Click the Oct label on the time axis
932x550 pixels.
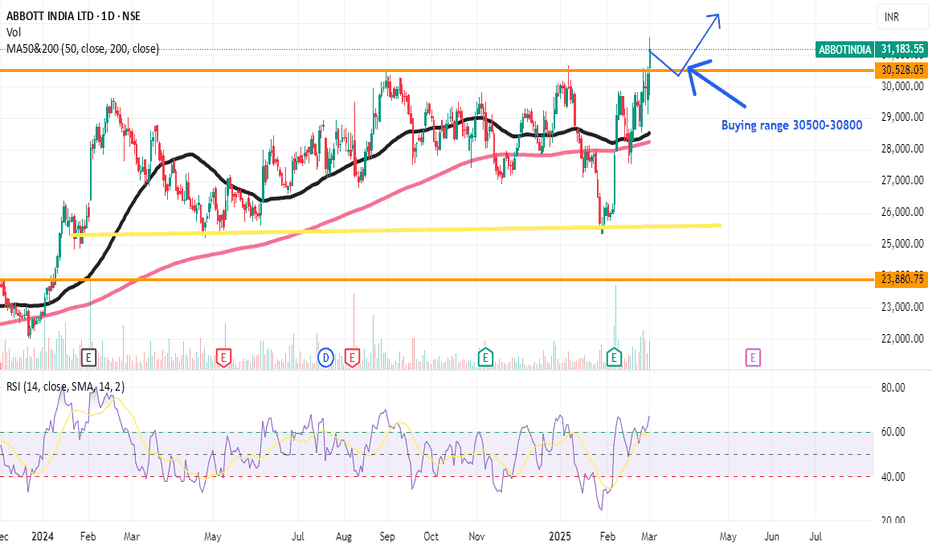pyautogui.click(x=431, y=536)
